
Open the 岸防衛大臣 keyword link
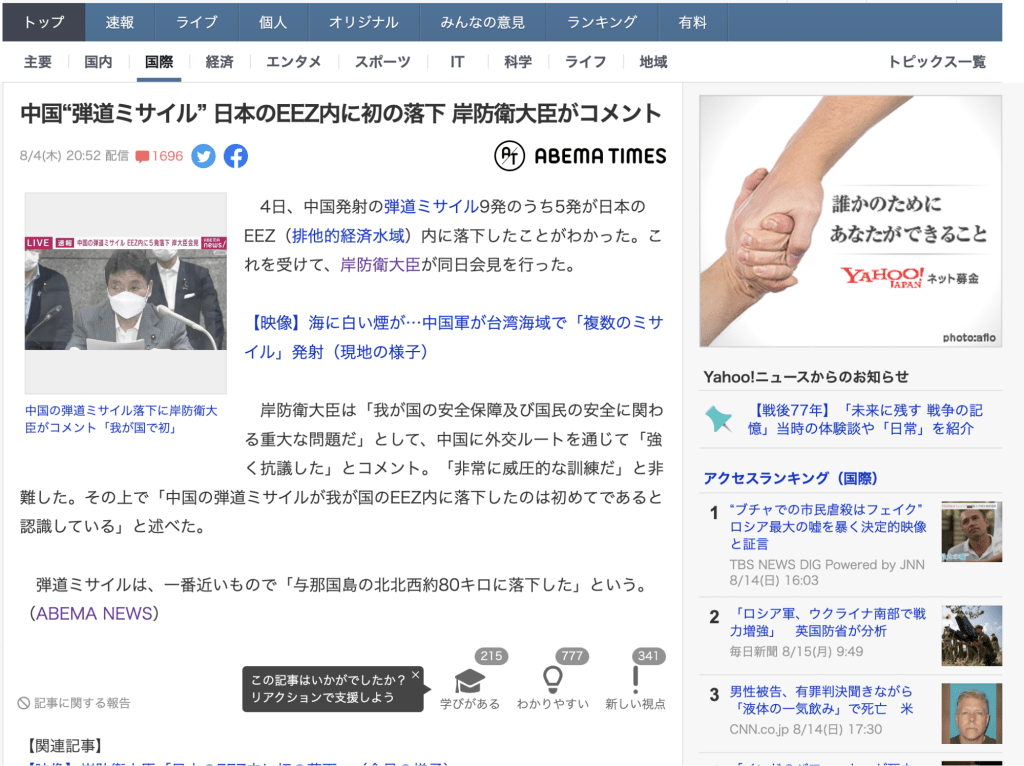[x=383, y=265]
